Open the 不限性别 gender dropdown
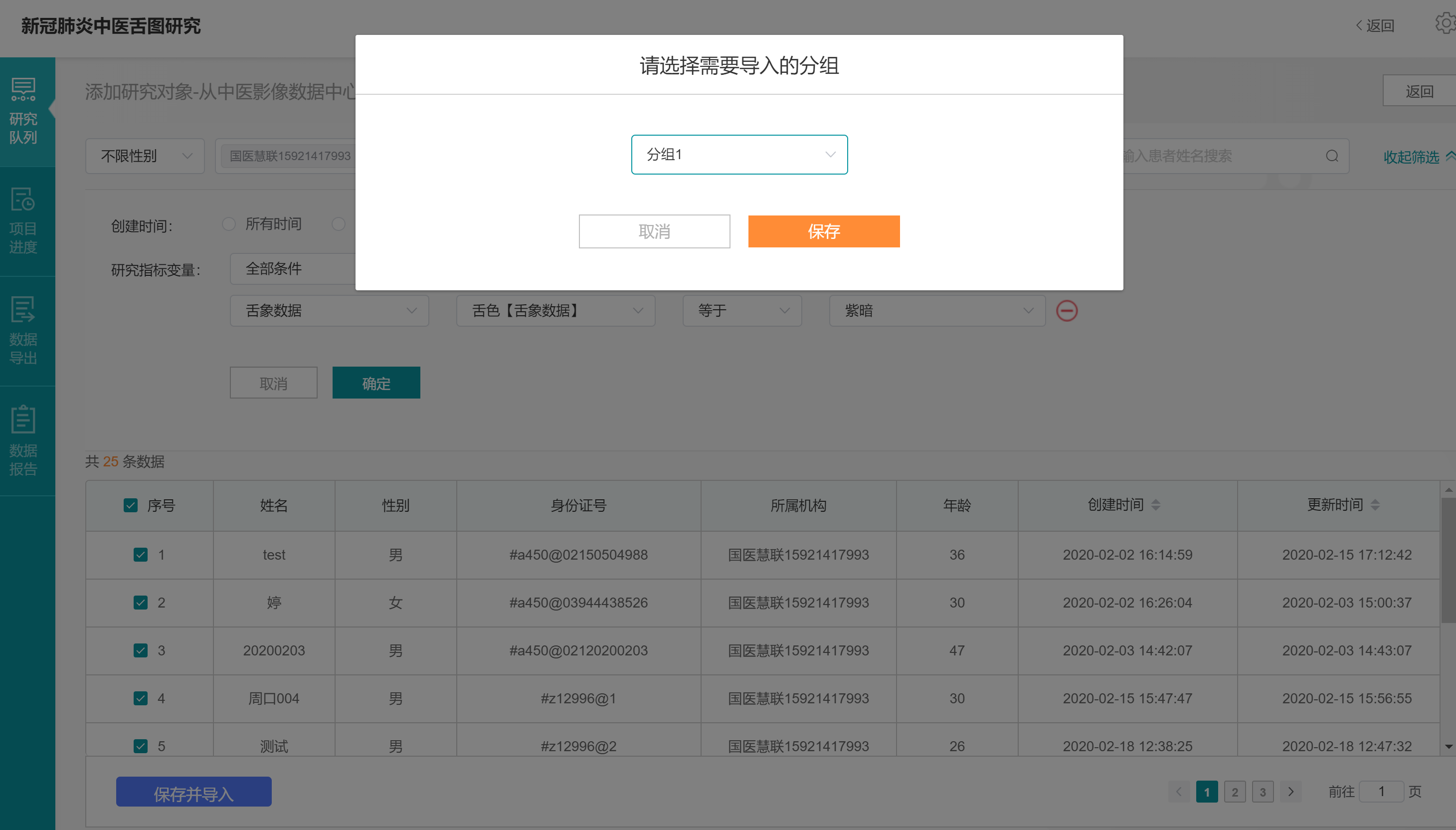This screenshot has height=830, width=1456. (x=145, y=156)
